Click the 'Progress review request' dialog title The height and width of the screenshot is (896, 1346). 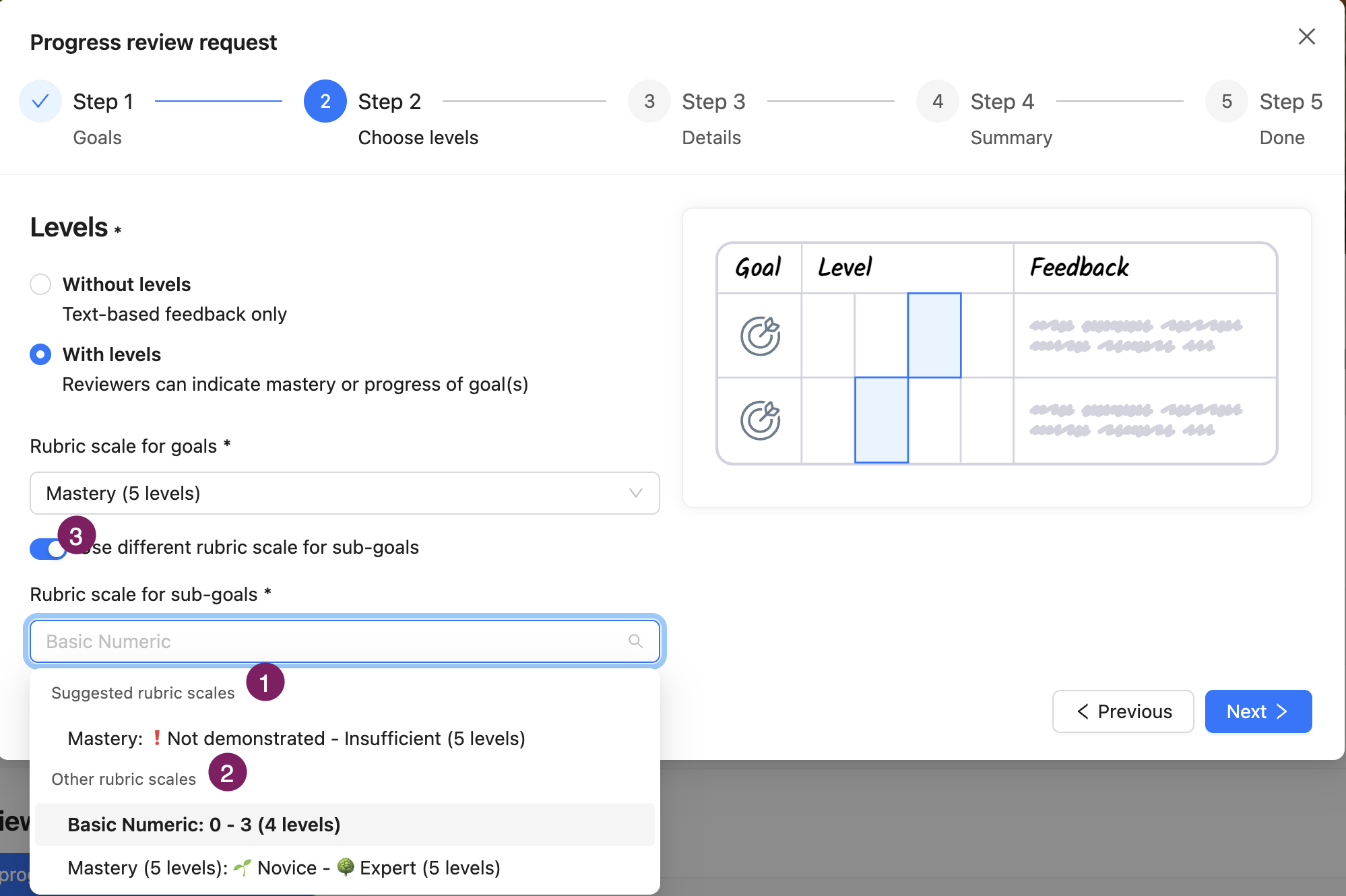pos(154,42)
